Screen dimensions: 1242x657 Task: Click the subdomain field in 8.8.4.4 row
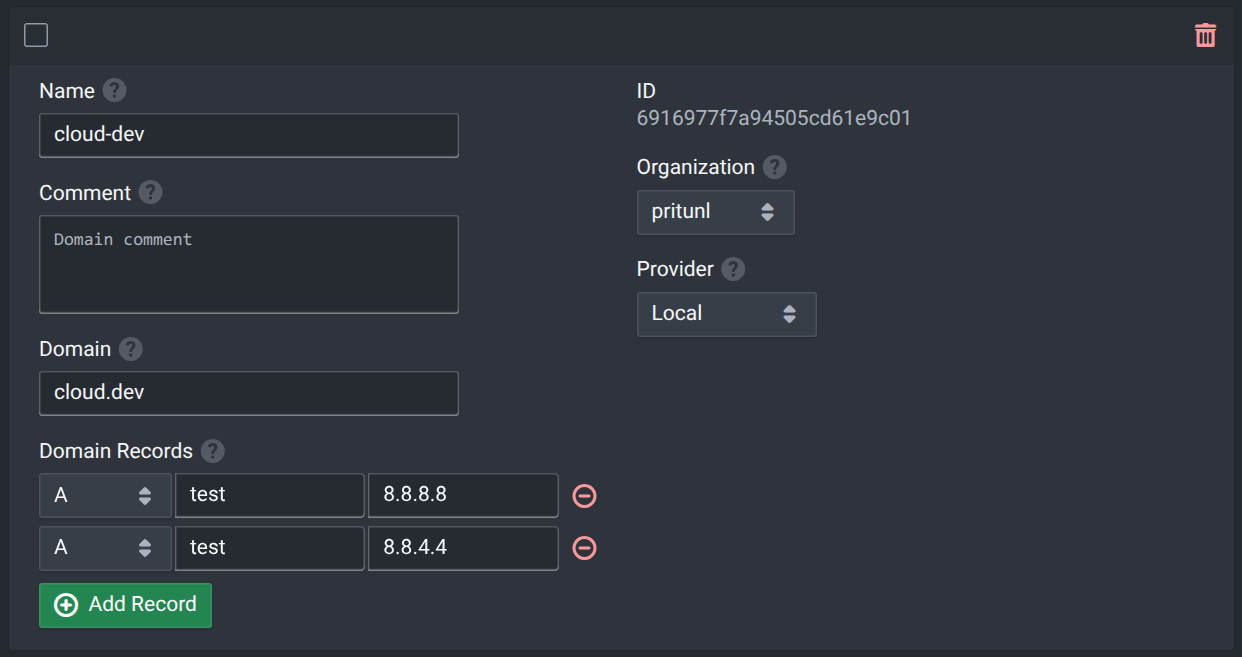(269, 548)
